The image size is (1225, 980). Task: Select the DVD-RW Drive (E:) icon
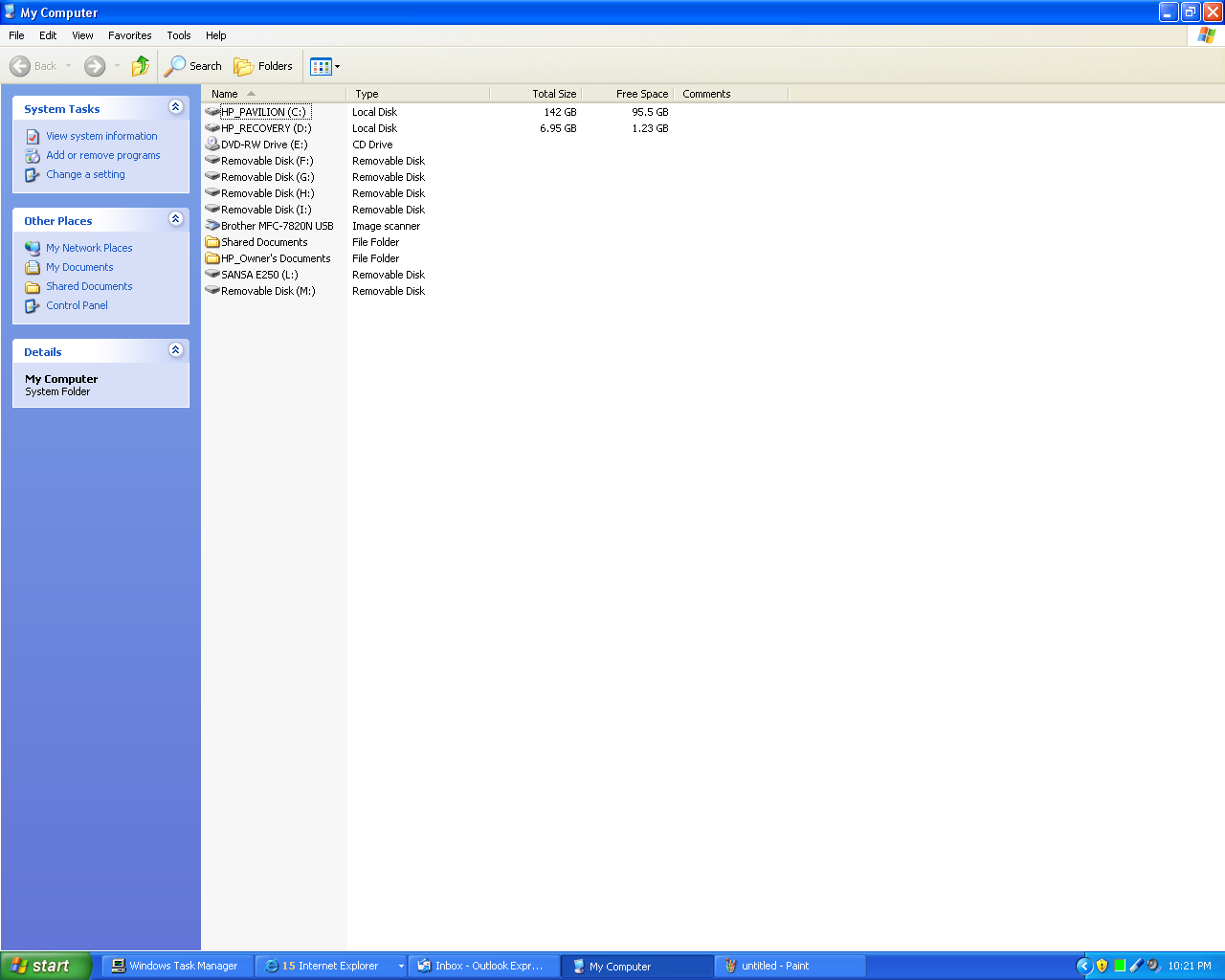[x=212, y=145]
